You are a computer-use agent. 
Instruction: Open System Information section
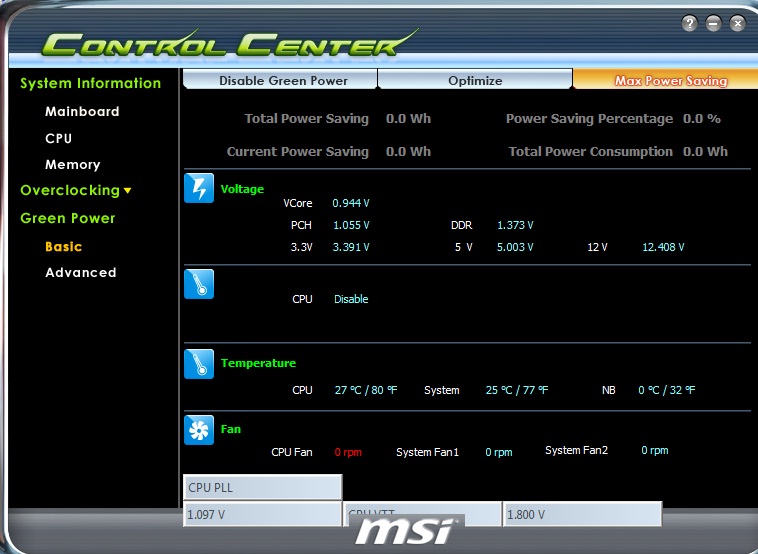(x=90, y=83)
